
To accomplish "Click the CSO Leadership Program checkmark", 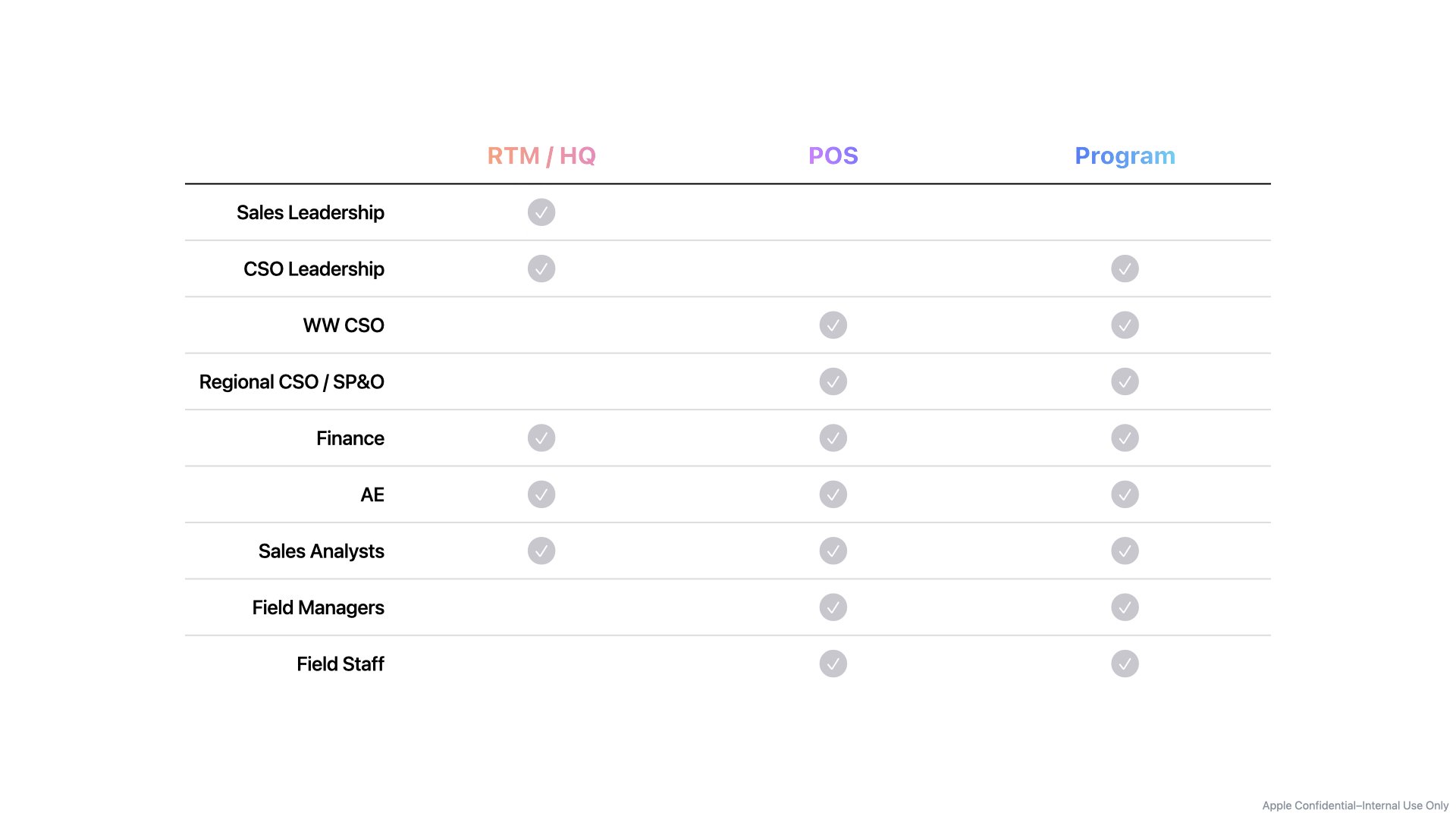I will [x=1125, y=268].
